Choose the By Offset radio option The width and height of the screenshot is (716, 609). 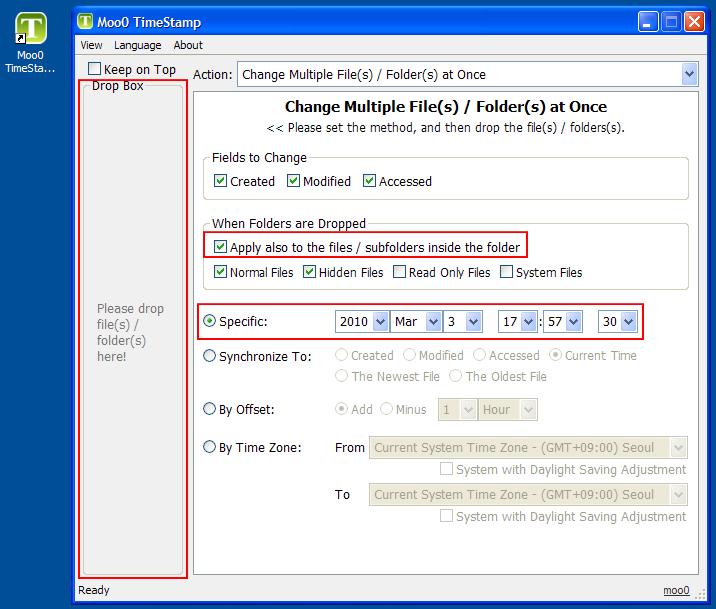(x=209, y=409)
